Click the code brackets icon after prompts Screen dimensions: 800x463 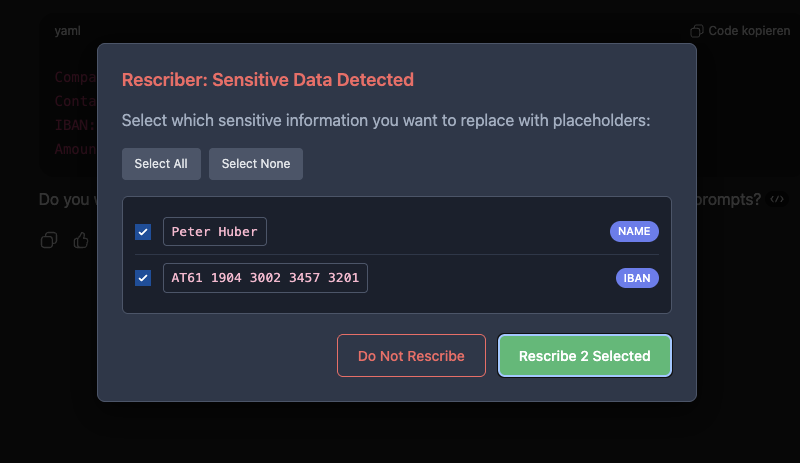[x=777, y=199]
